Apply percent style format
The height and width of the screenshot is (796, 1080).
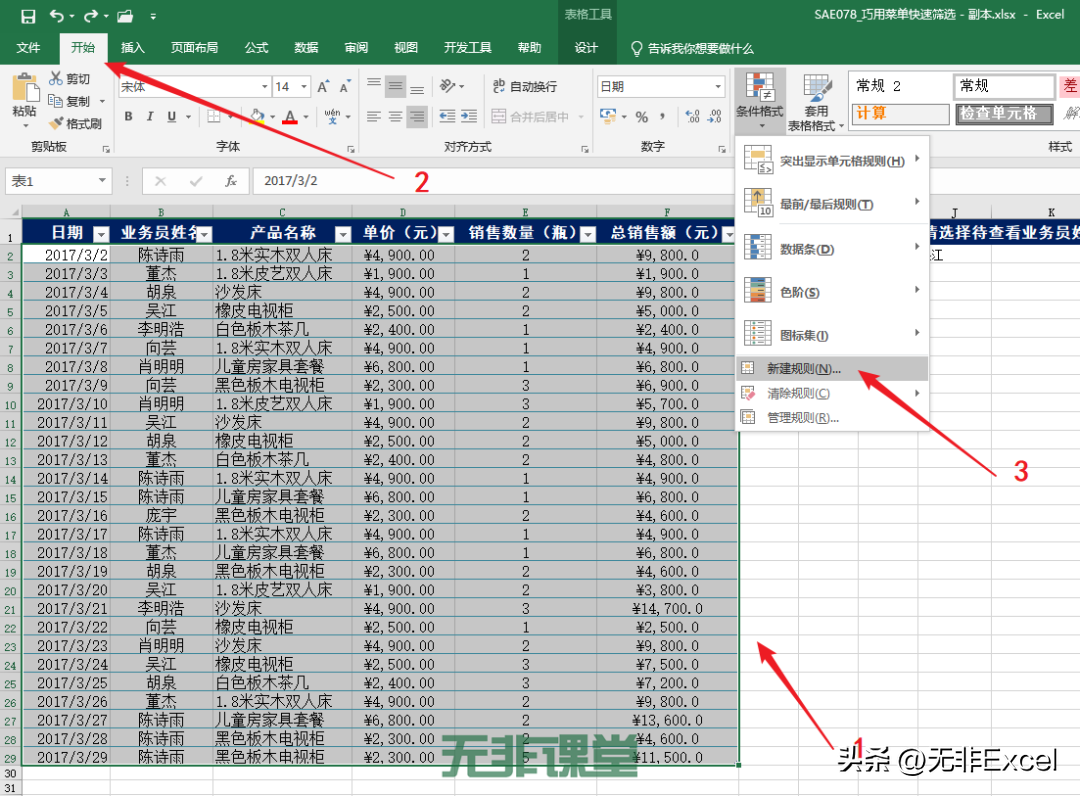point(642,116)
